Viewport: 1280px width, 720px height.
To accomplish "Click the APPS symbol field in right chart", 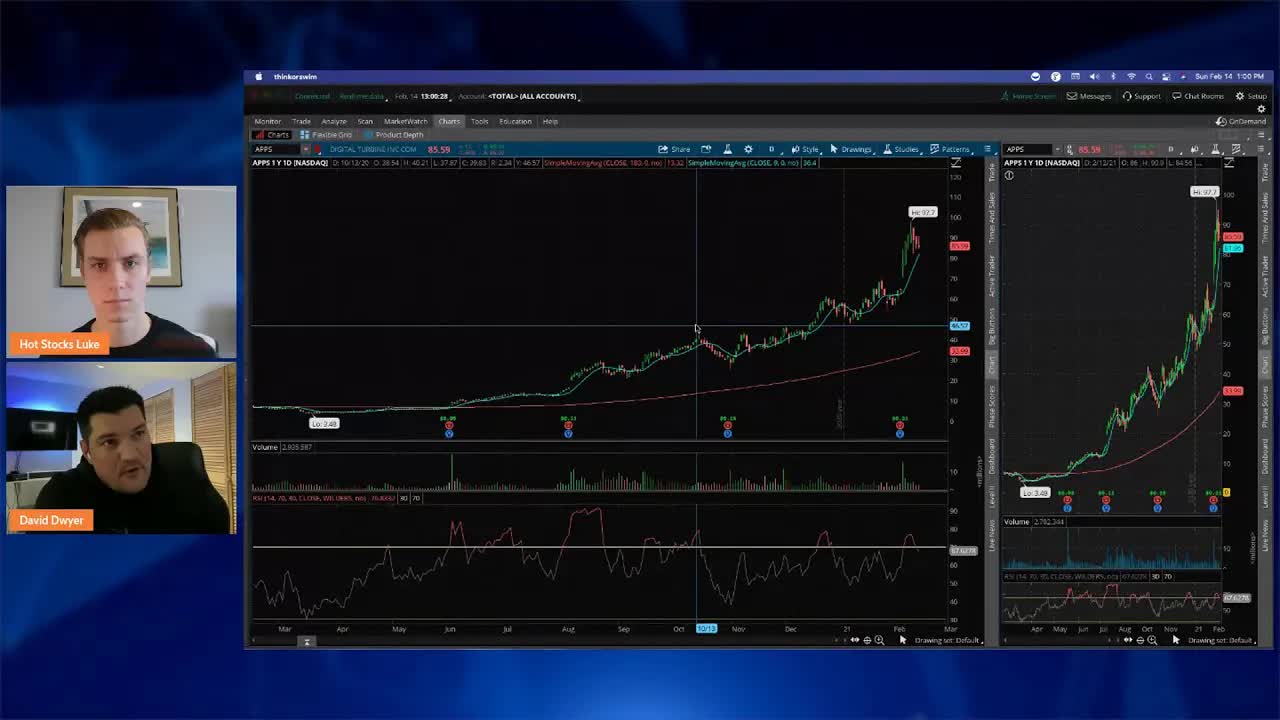I will [1030, 149].
